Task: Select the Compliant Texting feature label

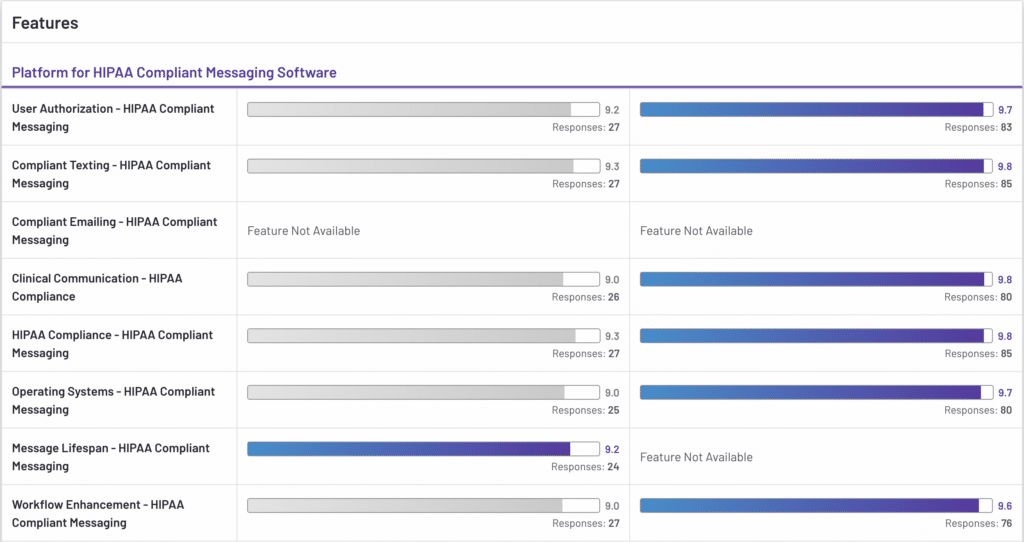Action: (111, 174)
